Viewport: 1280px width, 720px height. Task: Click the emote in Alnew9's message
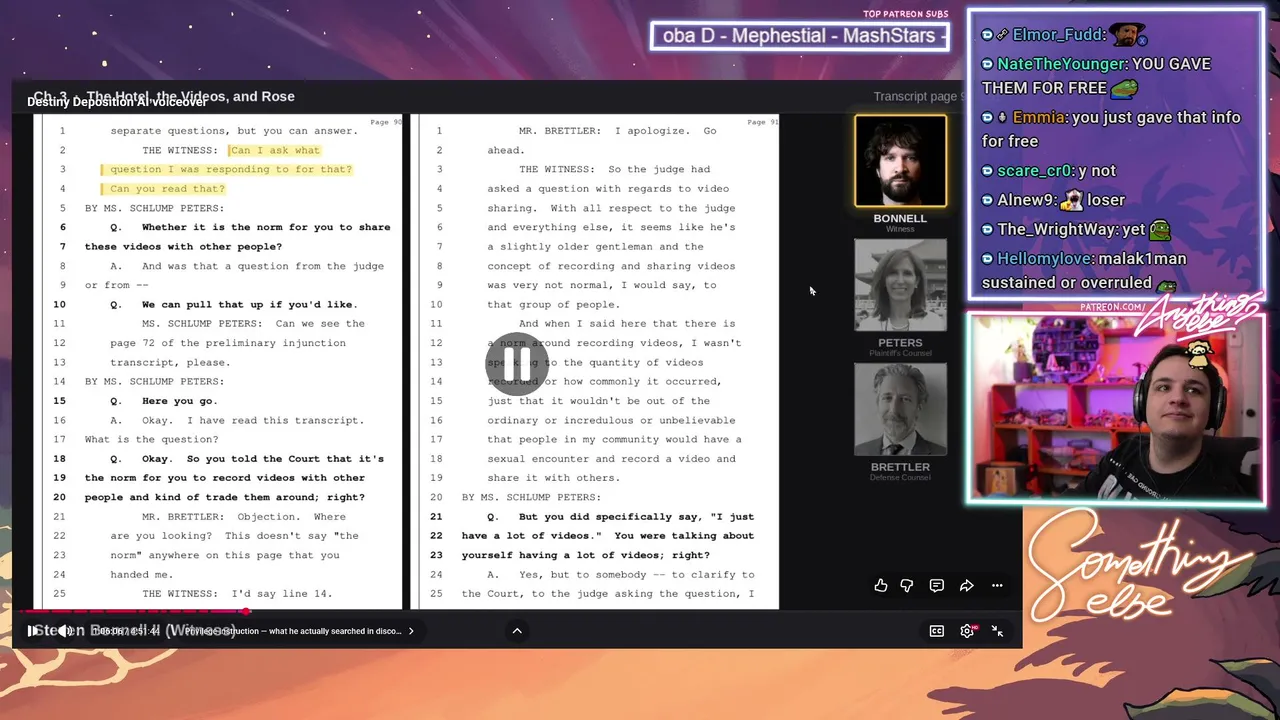point(1071,200)
